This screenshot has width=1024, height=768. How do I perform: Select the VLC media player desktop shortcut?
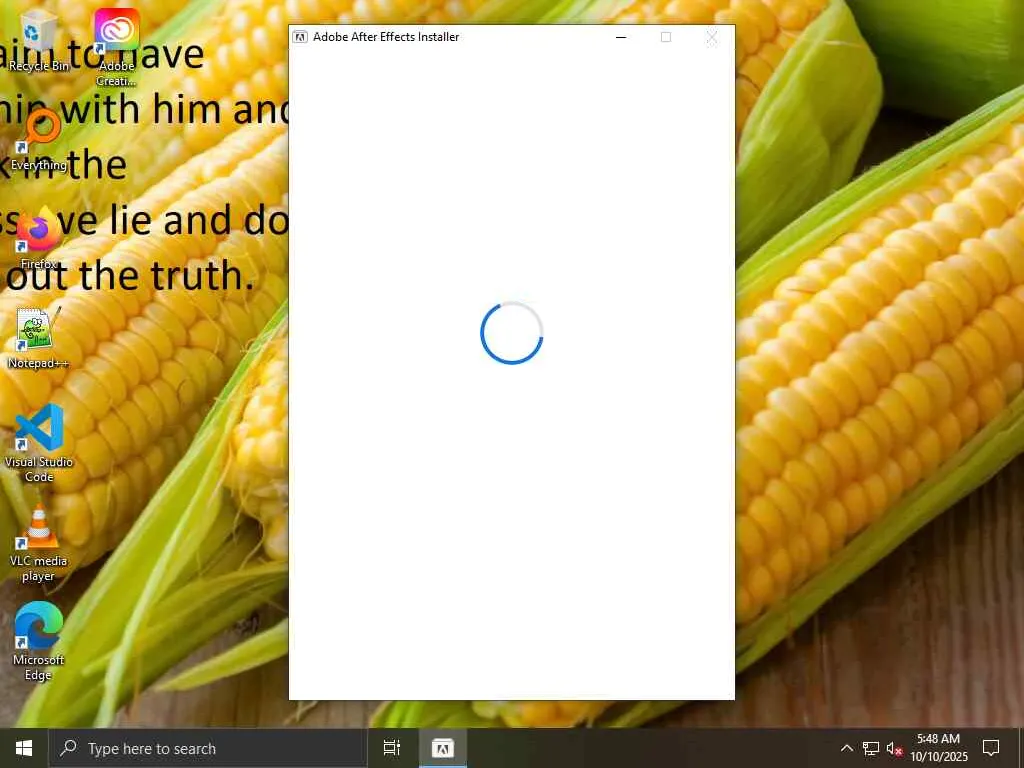coord(39,543)
